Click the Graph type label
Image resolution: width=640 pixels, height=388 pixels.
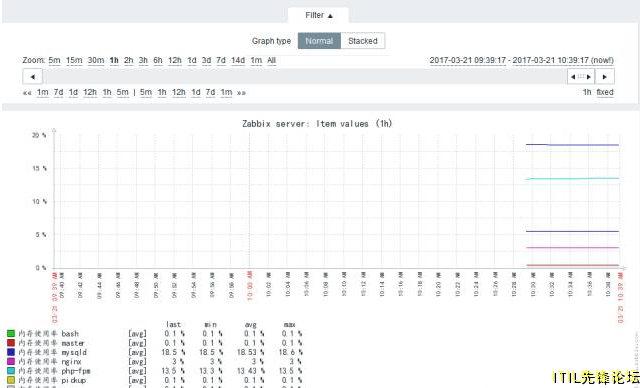click(271, 41)
